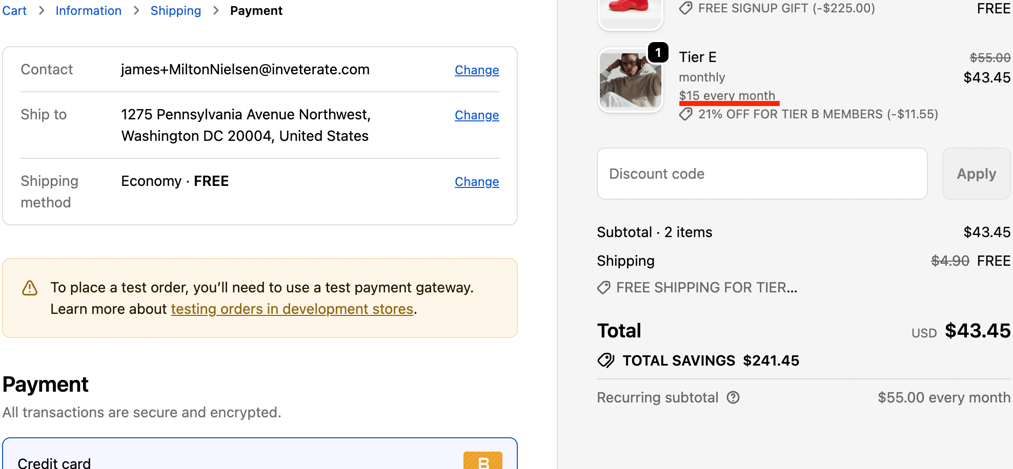The width and height of the screenshot is (1013, 469).
Task: Click the Tier E product thumbnail
Action: tap(630, 81)
